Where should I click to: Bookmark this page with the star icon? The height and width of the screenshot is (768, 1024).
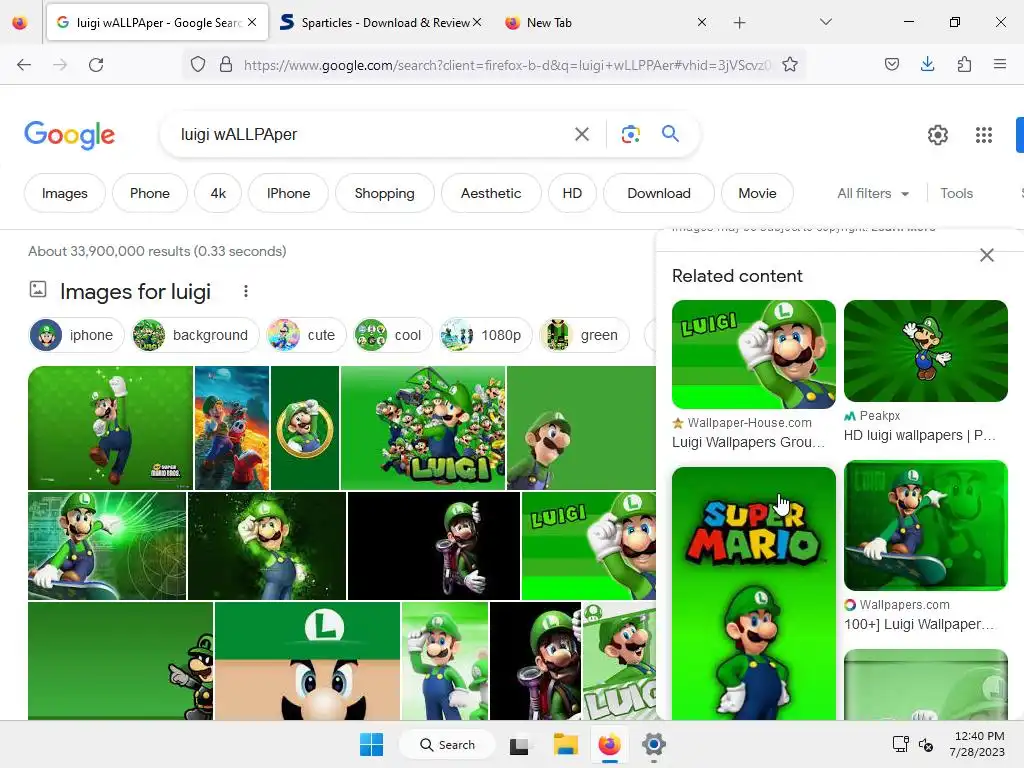point(790,65)
